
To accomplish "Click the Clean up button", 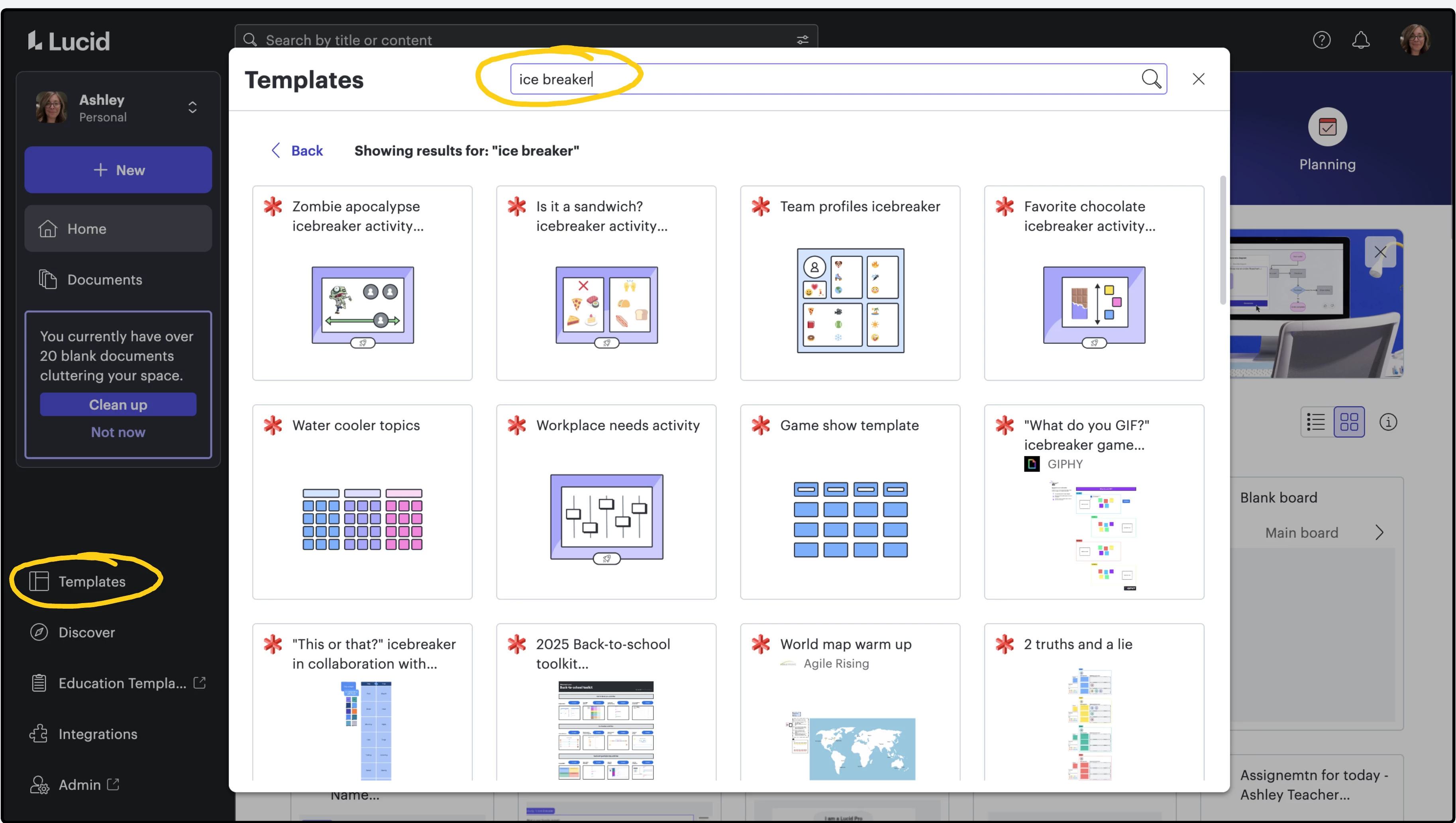I will 118,405.
